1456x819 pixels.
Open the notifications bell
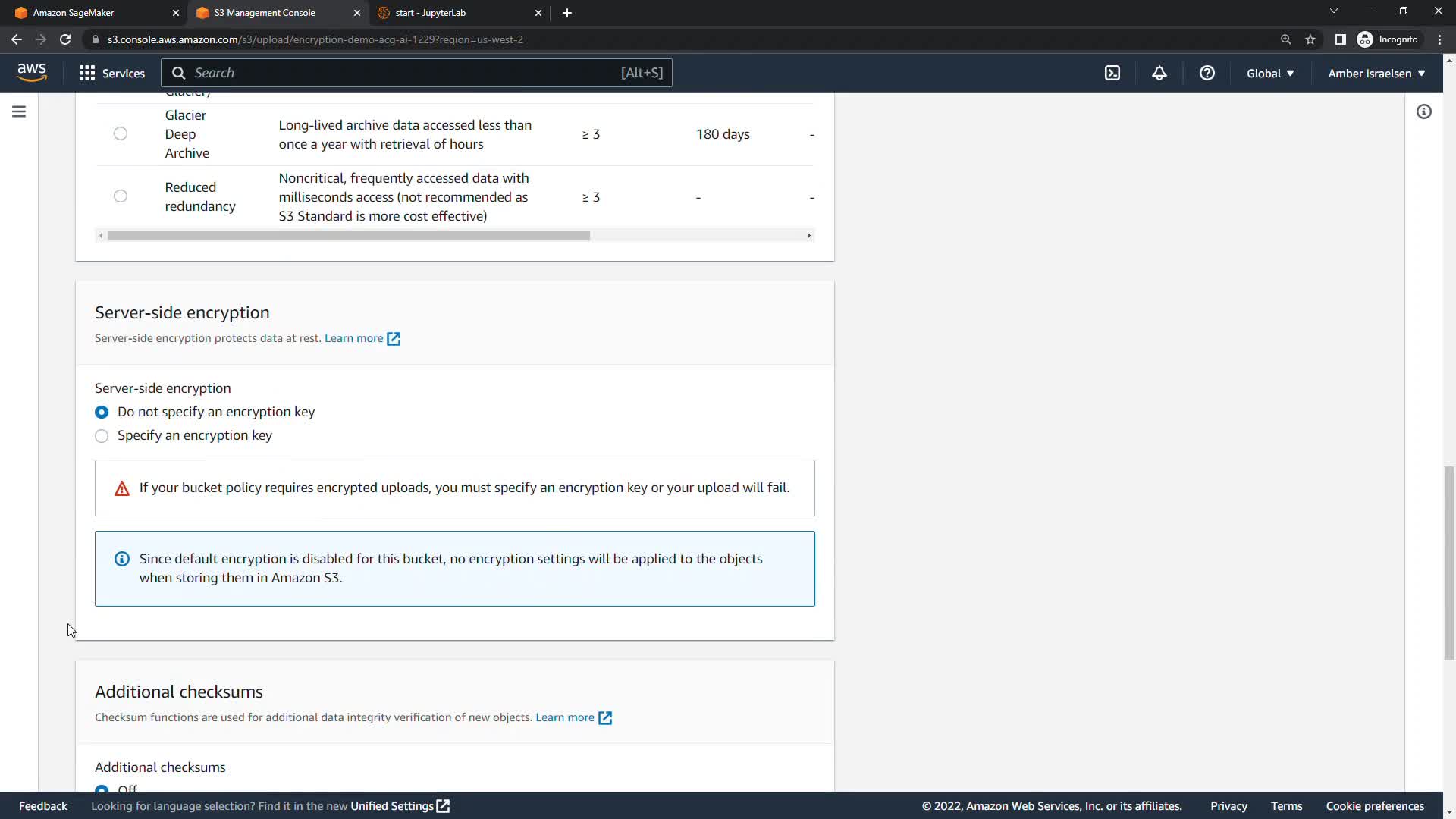click(x=1159, y=73)
